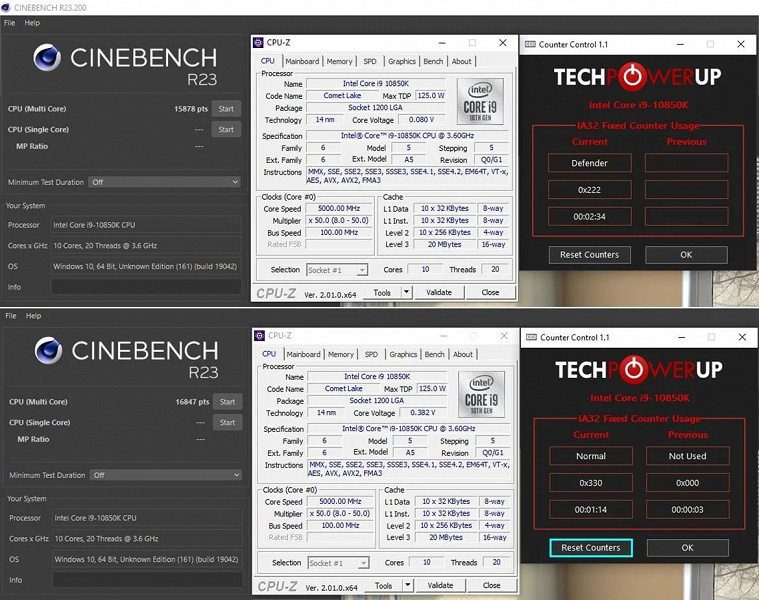Click the TechPowerUp power logo in lower window
759x600 pixels.
[x=632, y=370]
